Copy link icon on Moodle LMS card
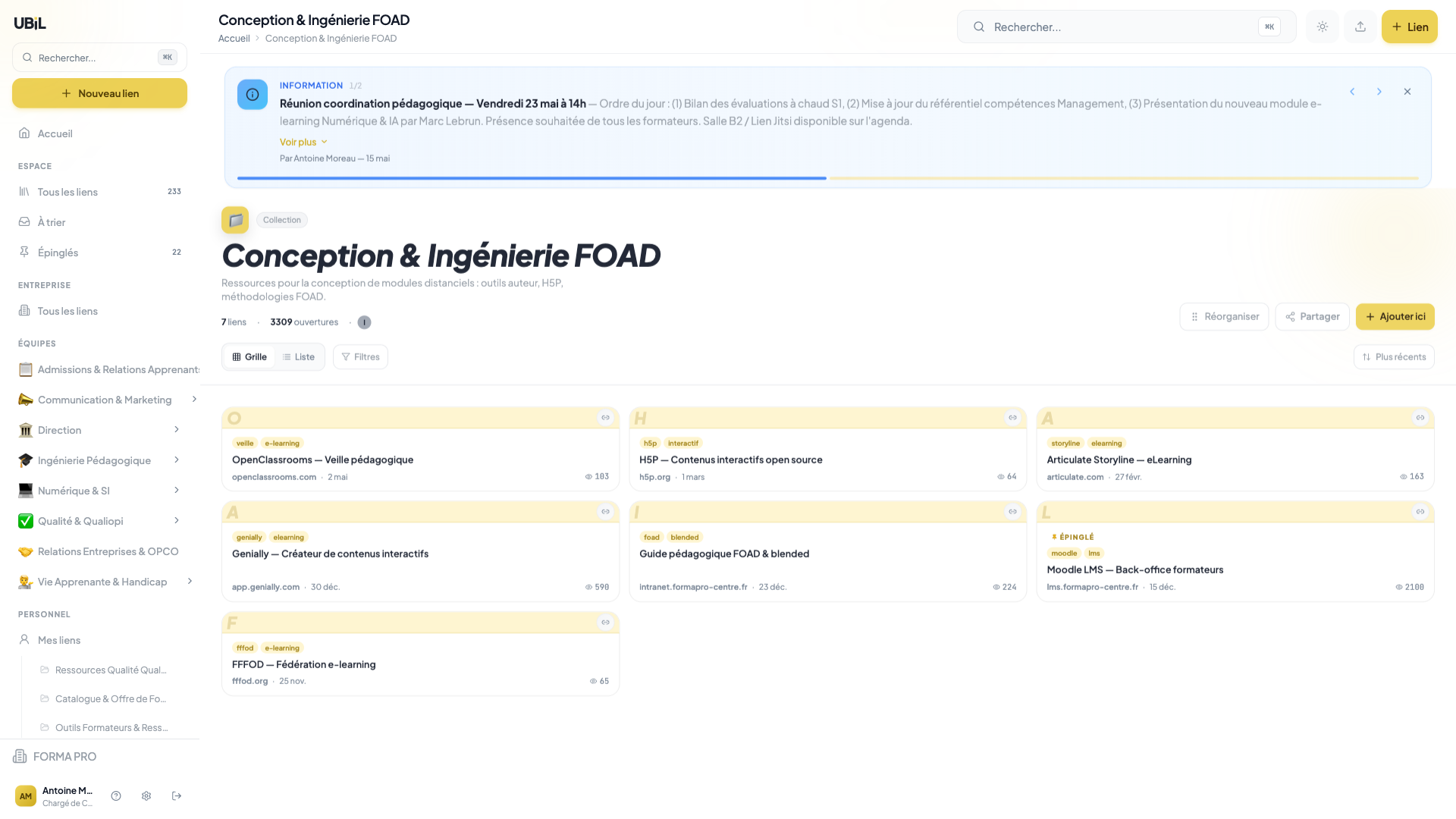This screenshot has width=1456, height=819. click(1420, 512)
